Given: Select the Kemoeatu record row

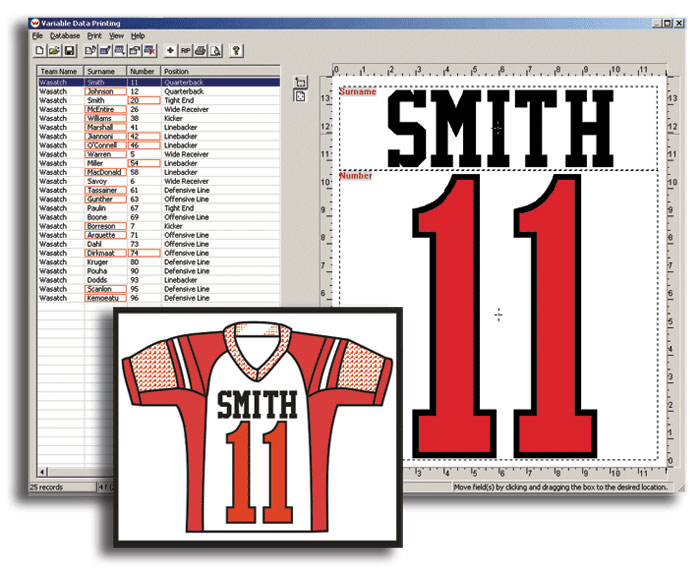Looking at the screenshot, I should (x=159, y=298).
